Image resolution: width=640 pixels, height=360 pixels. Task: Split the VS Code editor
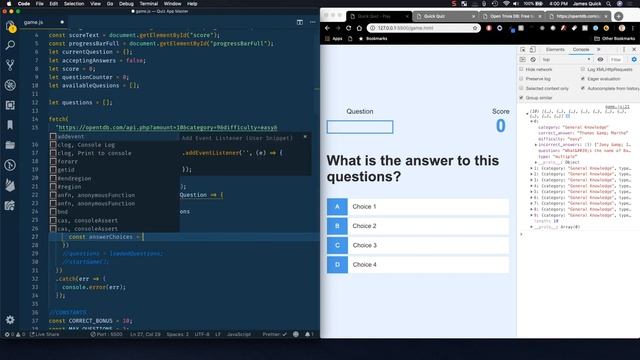click(300, 22)
